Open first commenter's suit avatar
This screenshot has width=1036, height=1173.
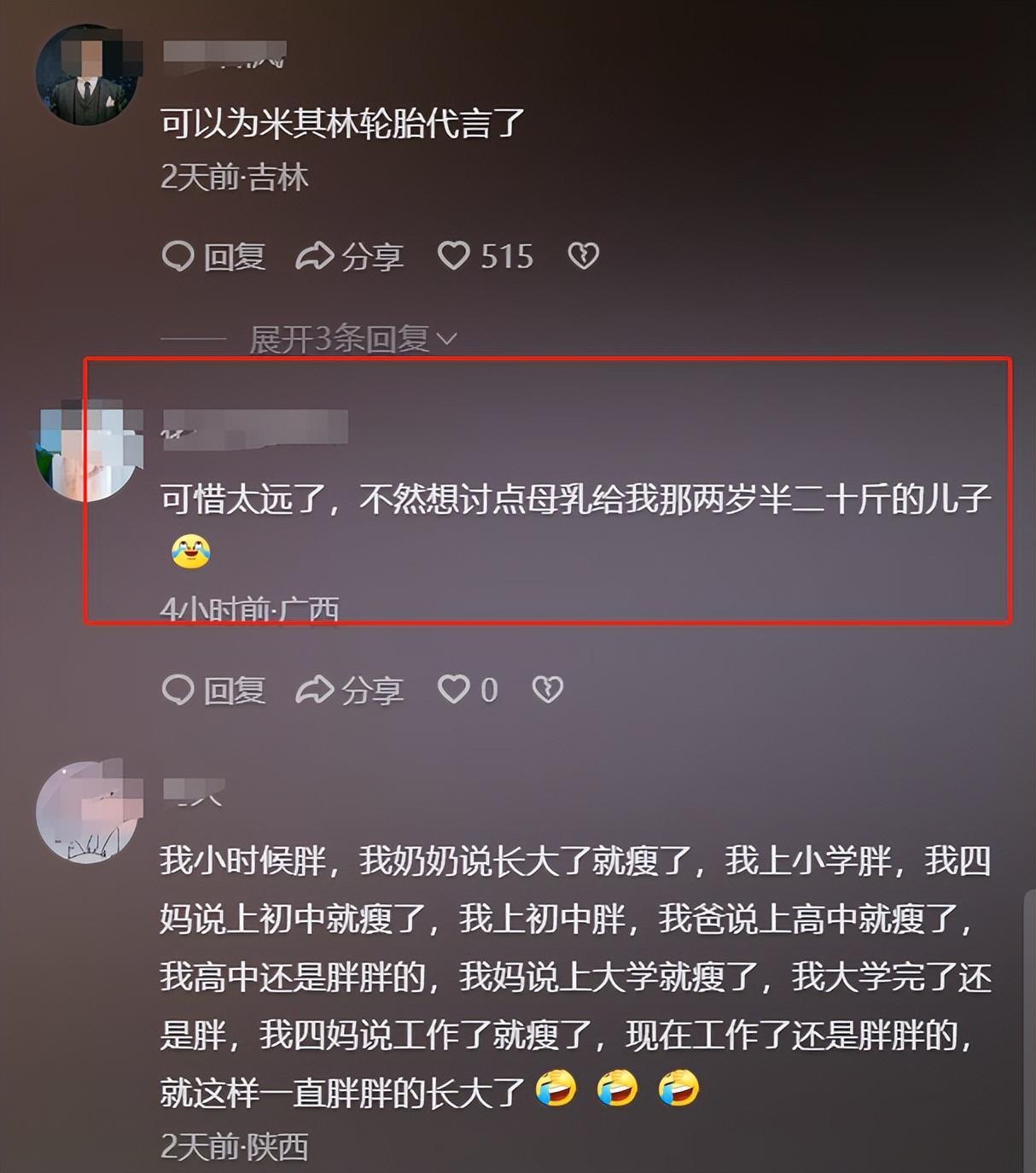pos(87,75)
